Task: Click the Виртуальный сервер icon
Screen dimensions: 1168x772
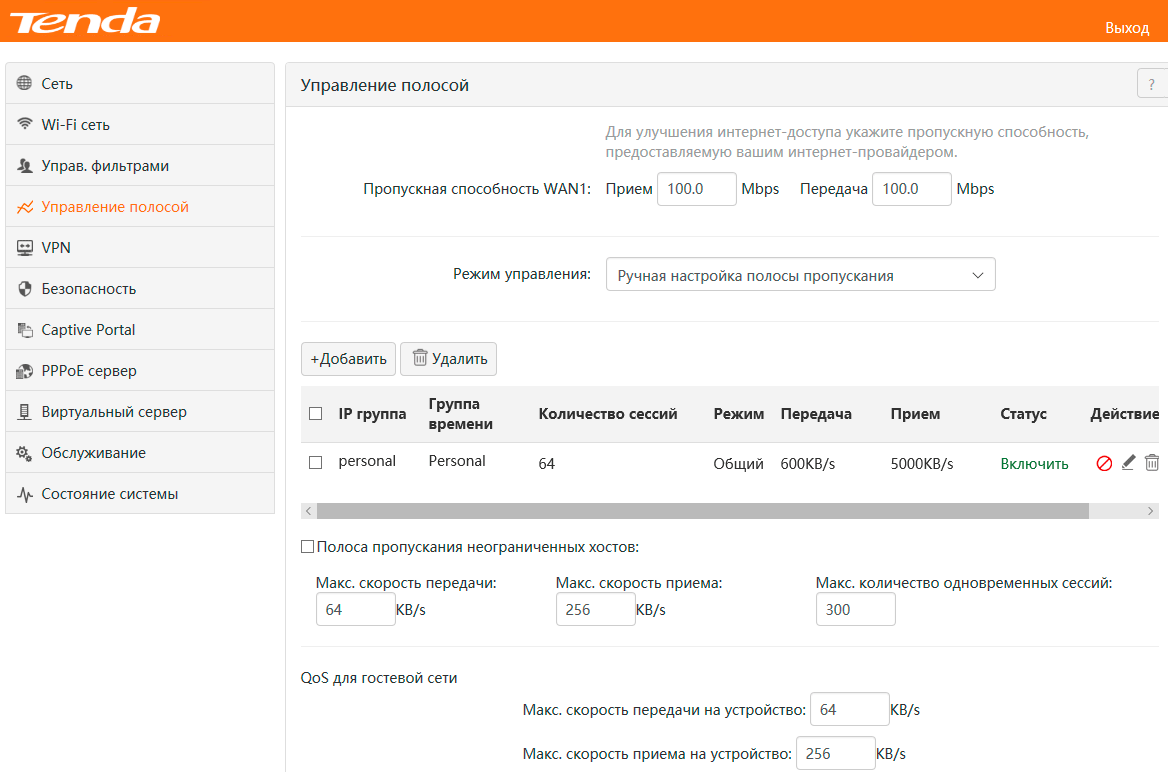Action: pos(25,411)
